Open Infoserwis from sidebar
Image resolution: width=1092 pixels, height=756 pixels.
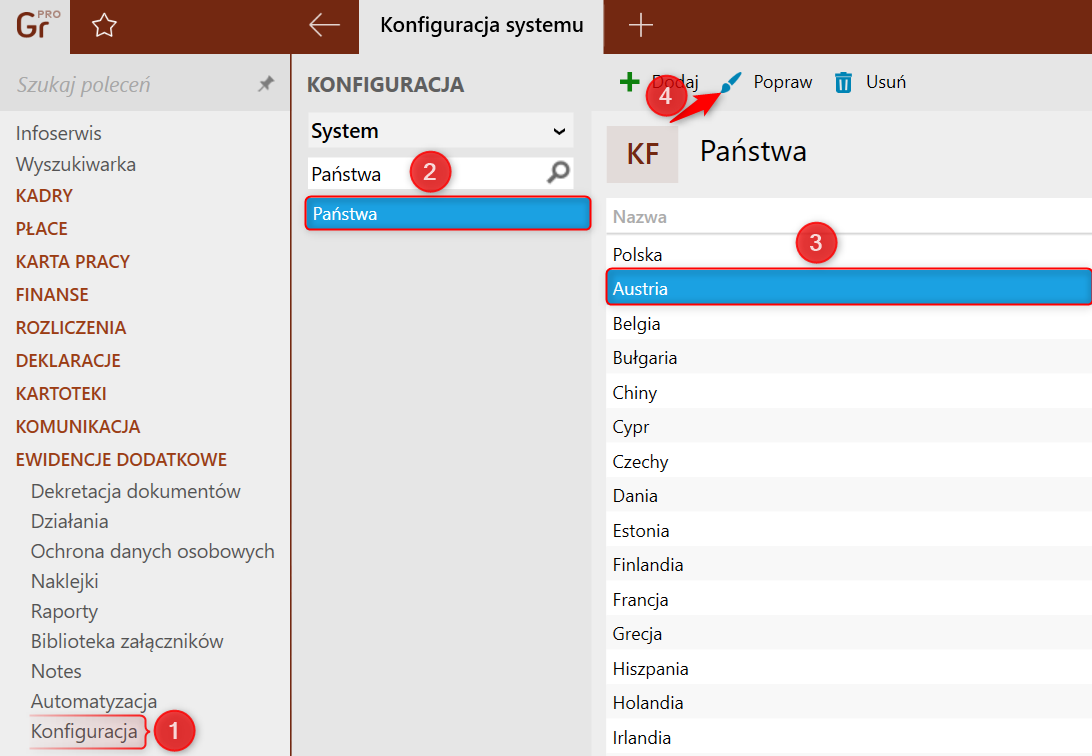click(x=58, y=133)
